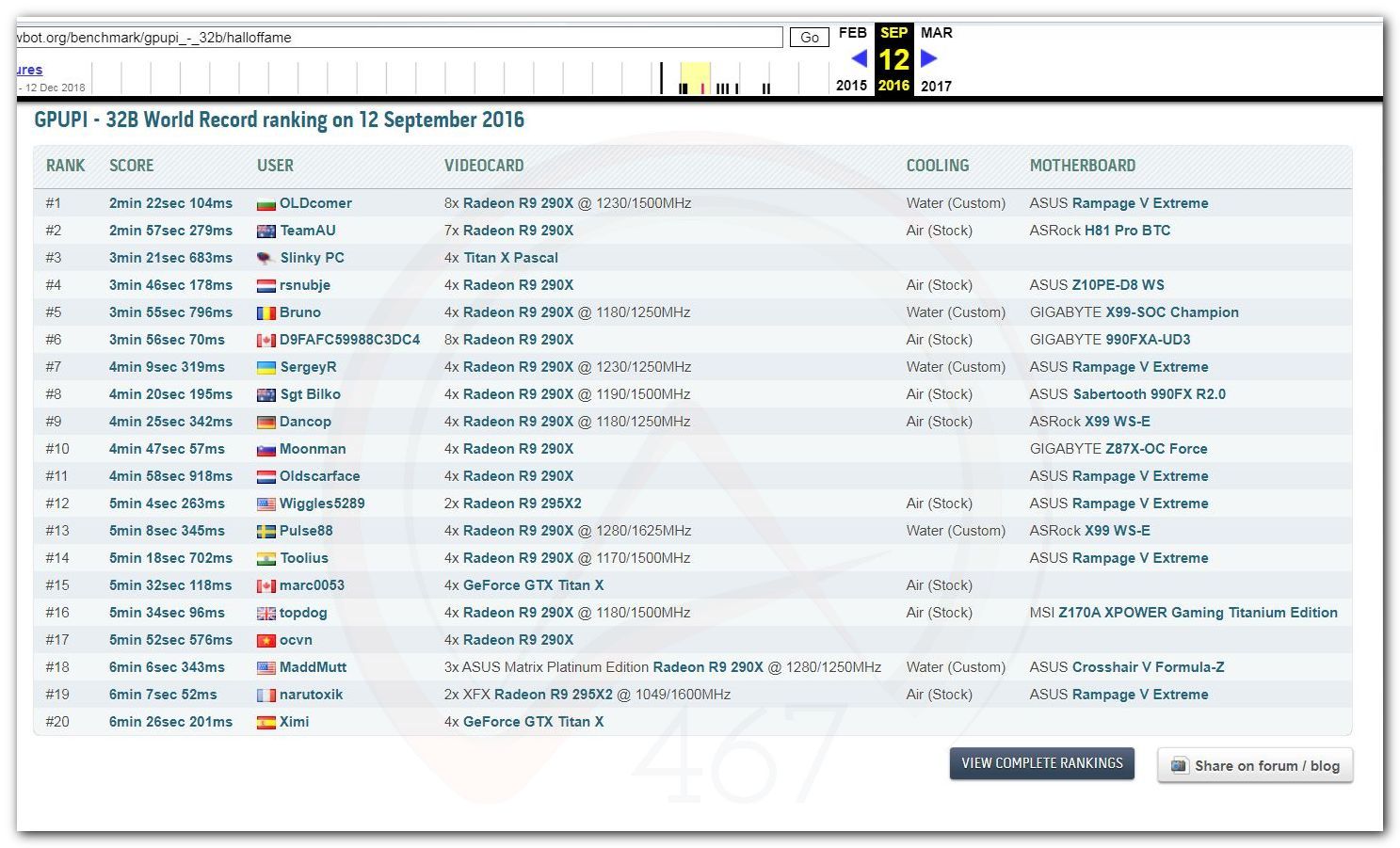
Task: Click the Netherlands flag beside rsnubje
Action: click(266, 285)
